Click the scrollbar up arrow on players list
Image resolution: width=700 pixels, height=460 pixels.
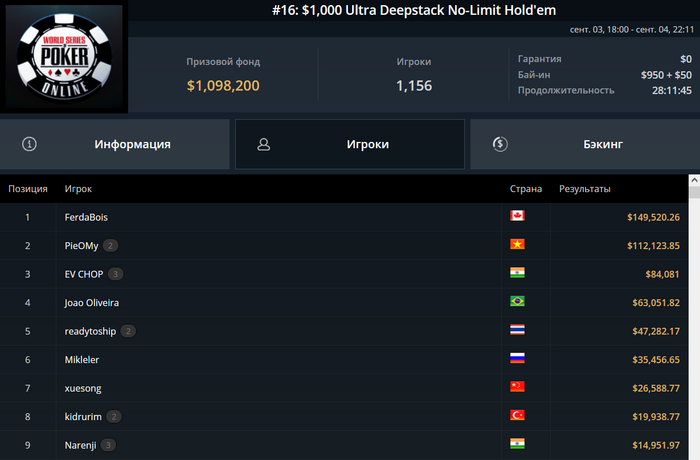click(694, 180)
